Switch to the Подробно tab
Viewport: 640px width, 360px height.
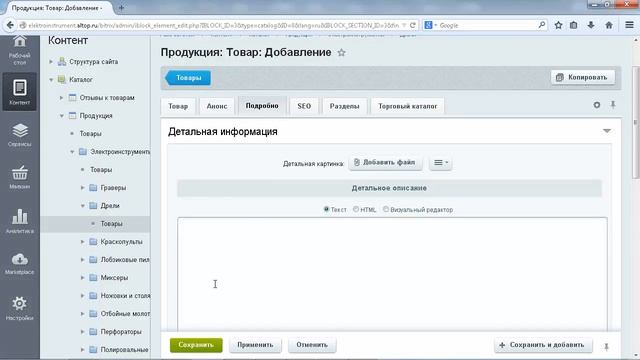[x=262, y=106]
